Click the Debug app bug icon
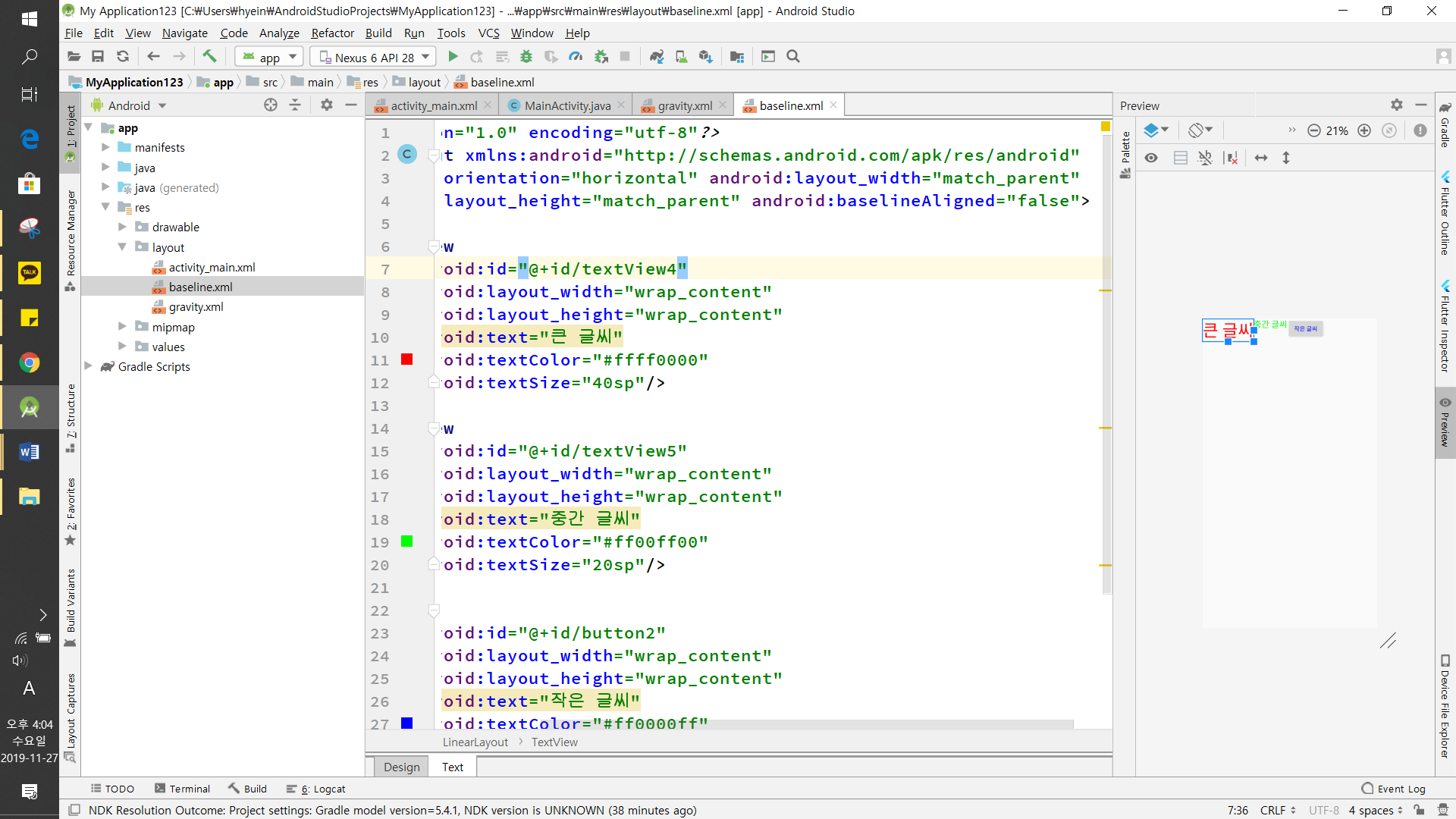The height and width of the screenshot is (819, 1456). (526, 56)
